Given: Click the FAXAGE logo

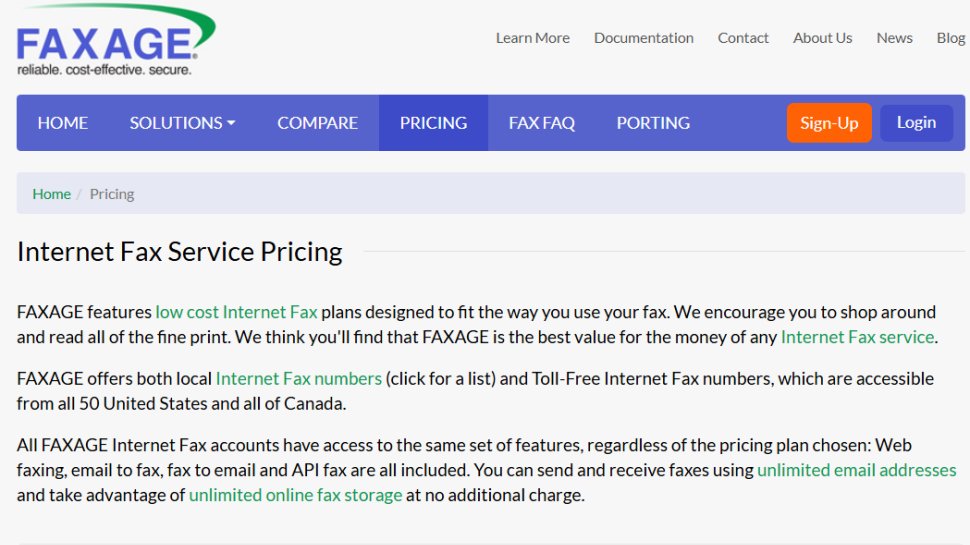Looking at the screenshot, I should tap(115, 41).
